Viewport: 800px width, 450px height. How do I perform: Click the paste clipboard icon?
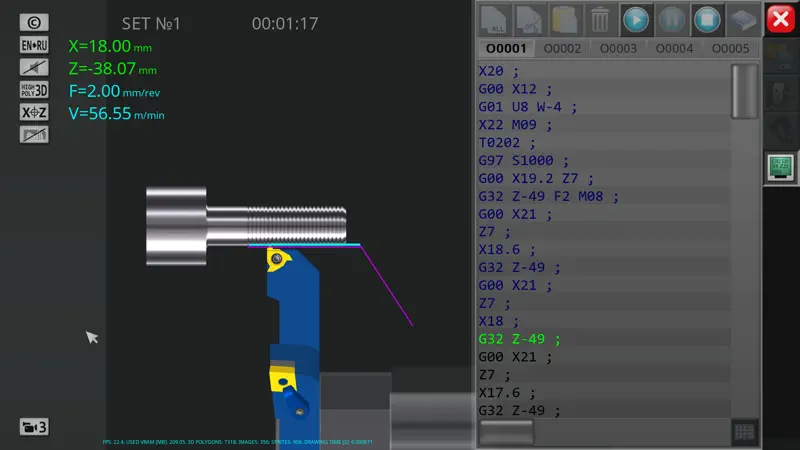click(564, 20)
